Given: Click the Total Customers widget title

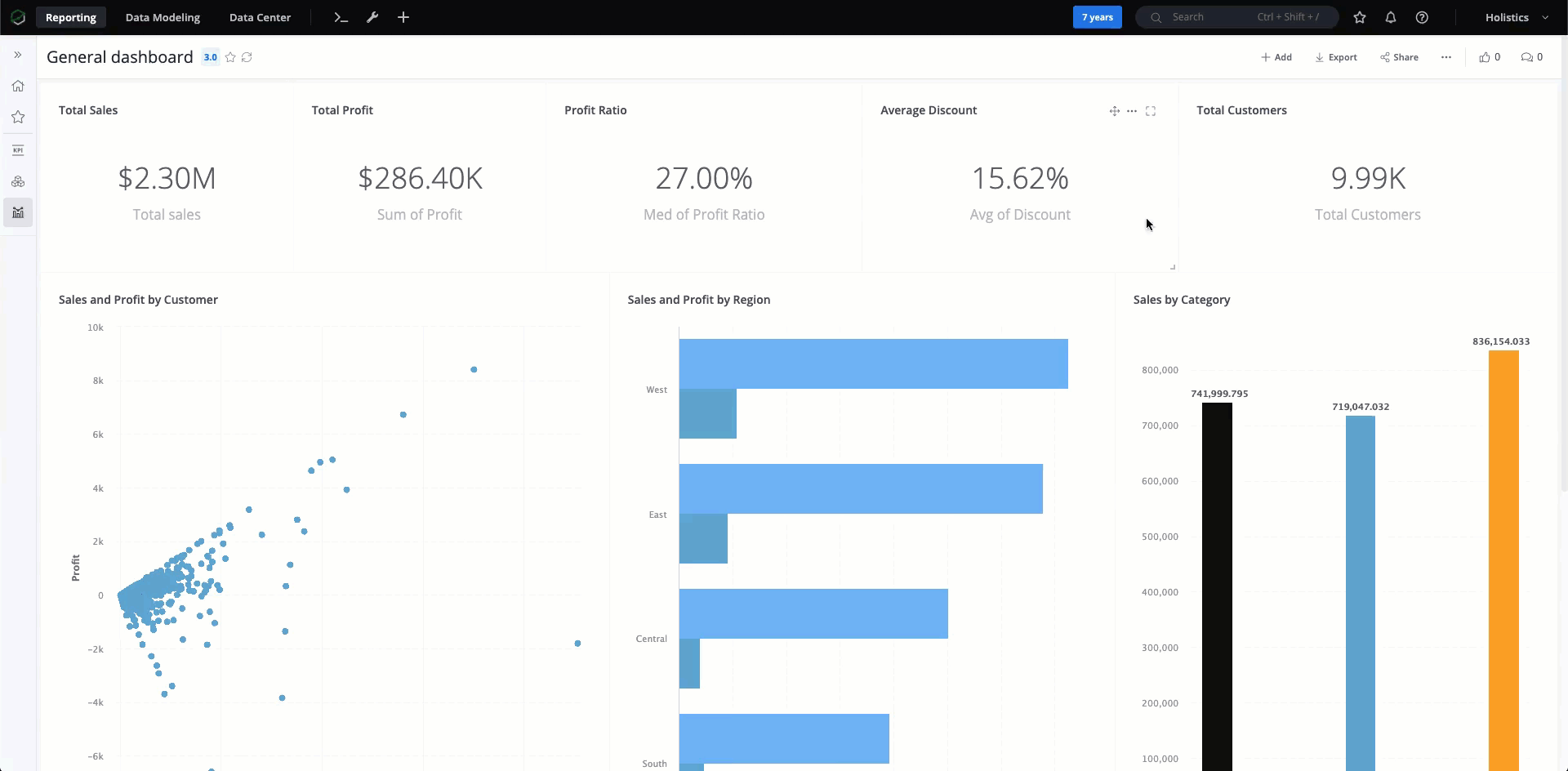Looking at the screenshot, I should 1241,110.
